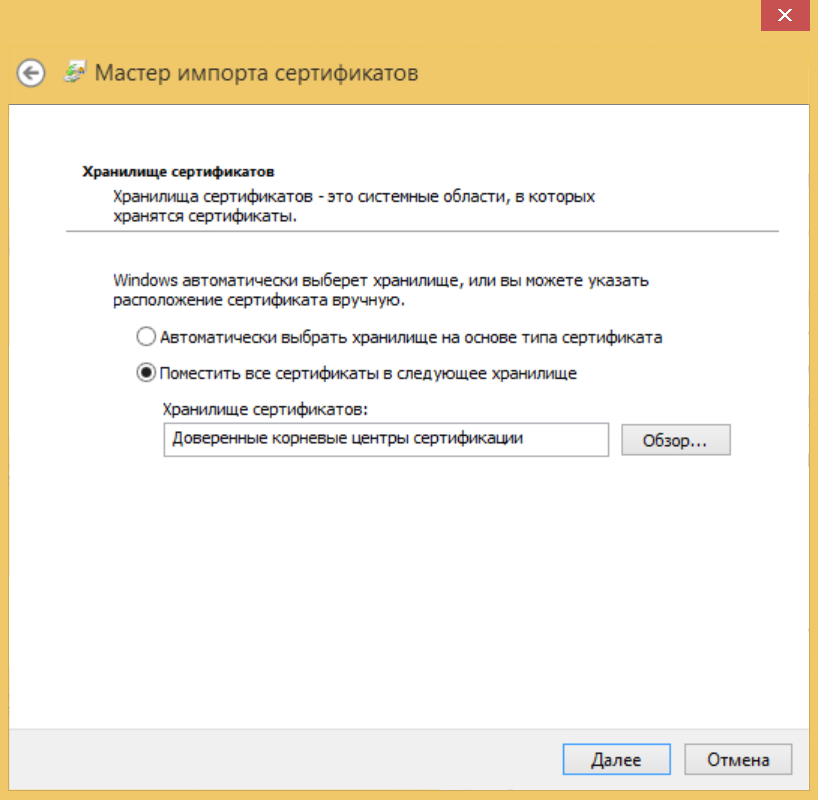The width and height of the screenshot is (818, 800).
Task: Click the horizontal separator line under the description
Action: click(x=422, y=232)
